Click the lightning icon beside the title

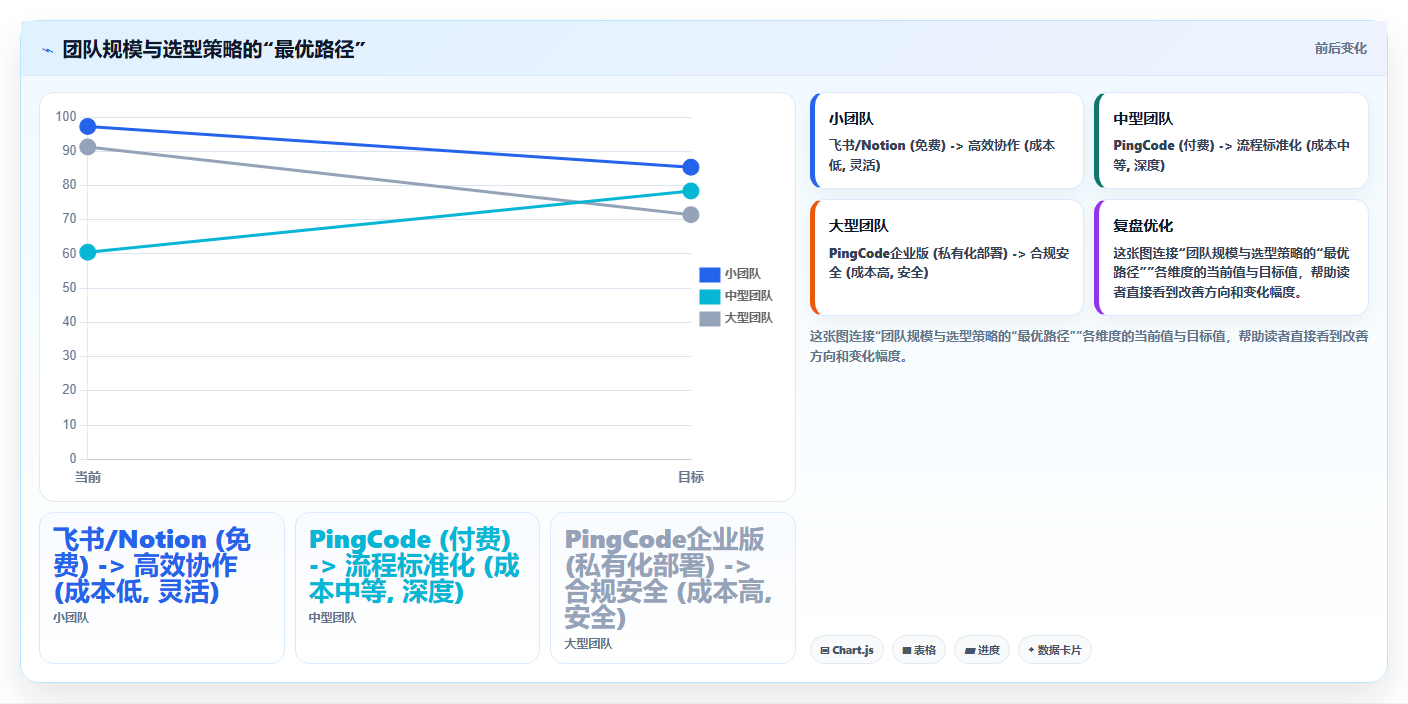(47, 49)
